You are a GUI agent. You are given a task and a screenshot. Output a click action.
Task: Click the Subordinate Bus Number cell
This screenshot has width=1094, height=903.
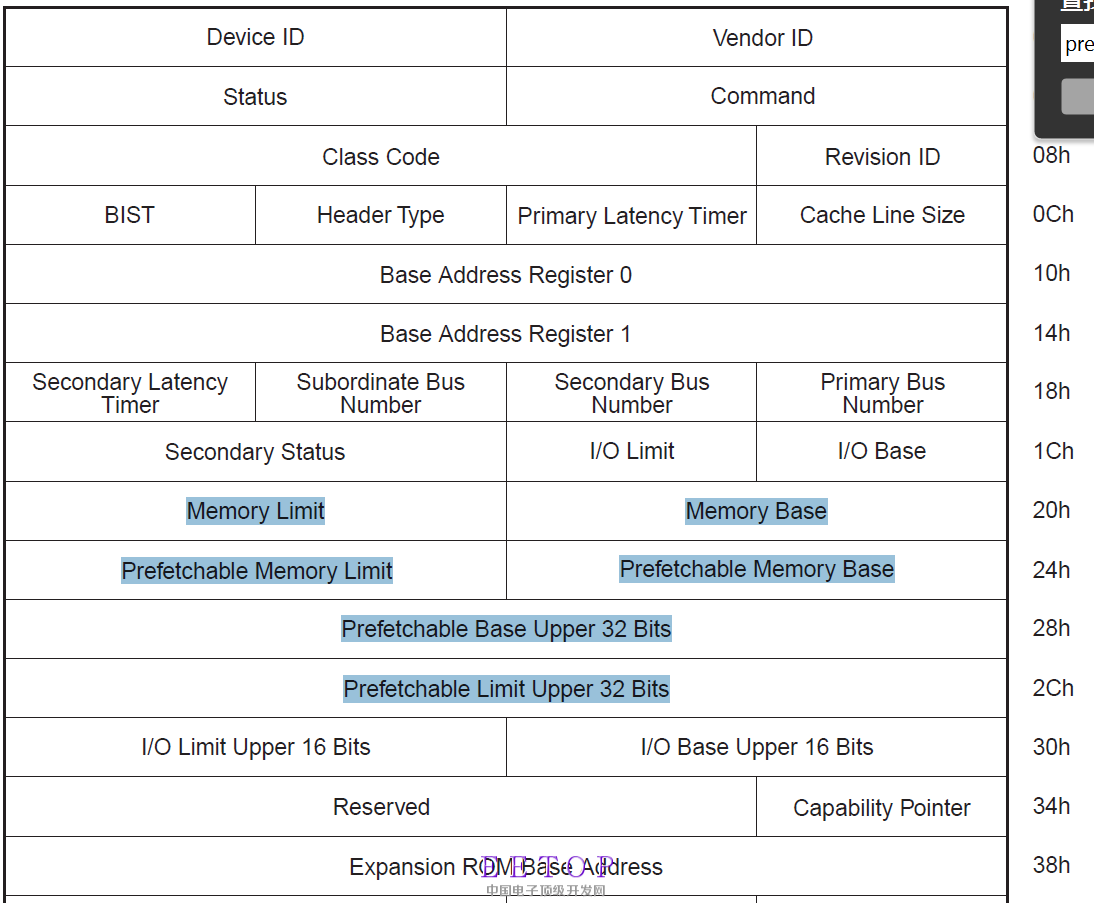pos(380,393)
